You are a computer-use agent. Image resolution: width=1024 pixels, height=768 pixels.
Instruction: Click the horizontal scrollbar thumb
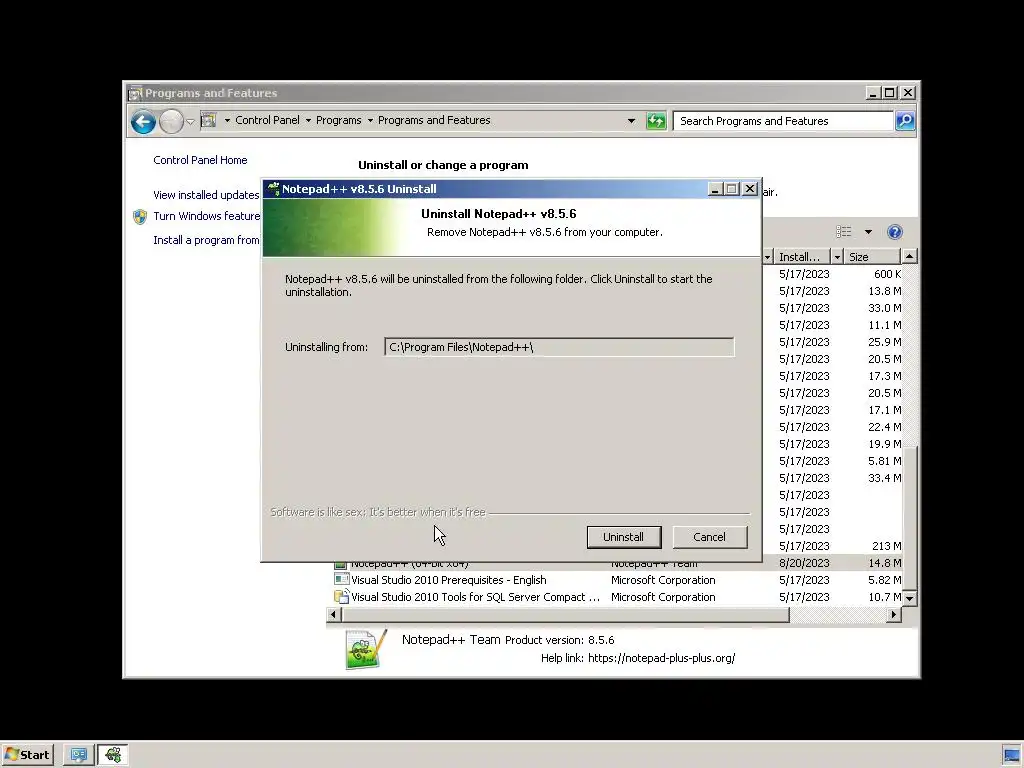[x=566, y=615]
